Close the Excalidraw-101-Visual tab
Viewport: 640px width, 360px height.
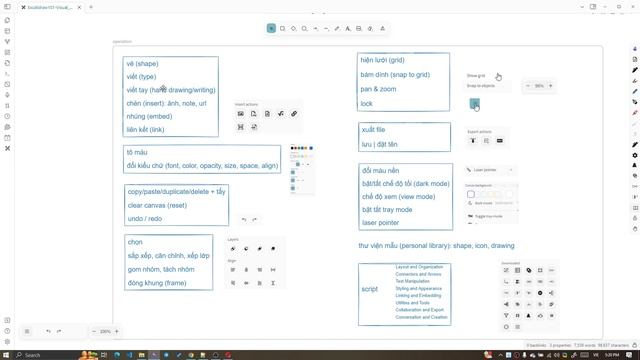click(x=79, y=7)
